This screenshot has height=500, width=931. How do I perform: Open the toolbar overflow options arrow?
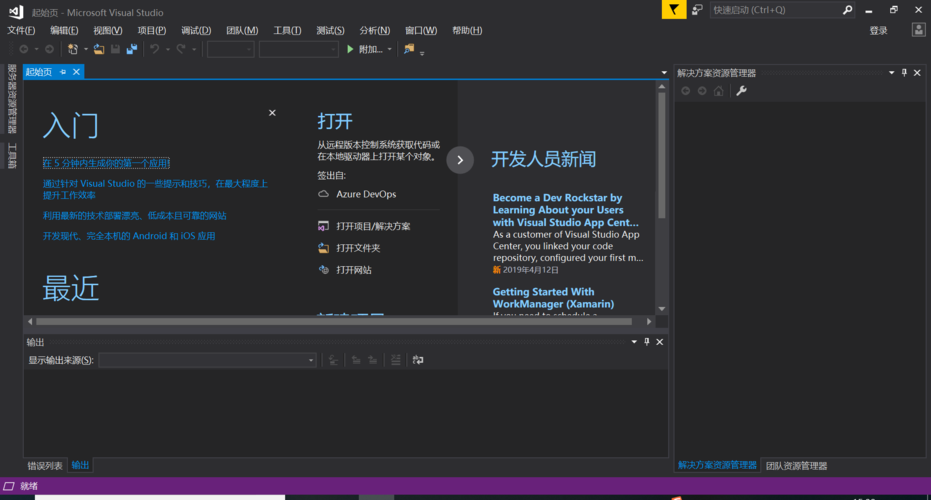click(x=422, y=53)
